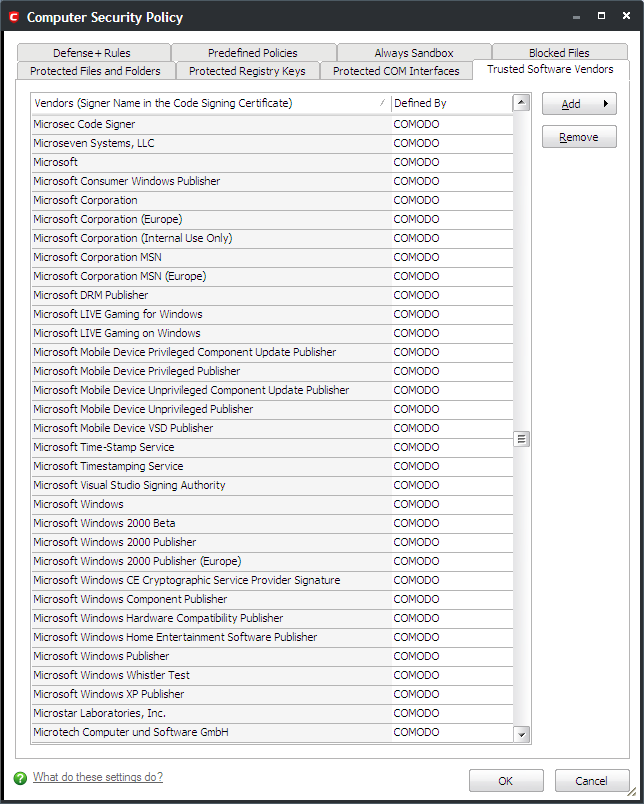Select Microsoft Windows XP Publisher row
Image resolution: width=644 pixels, height=804 pixels.
pos(272,693)
